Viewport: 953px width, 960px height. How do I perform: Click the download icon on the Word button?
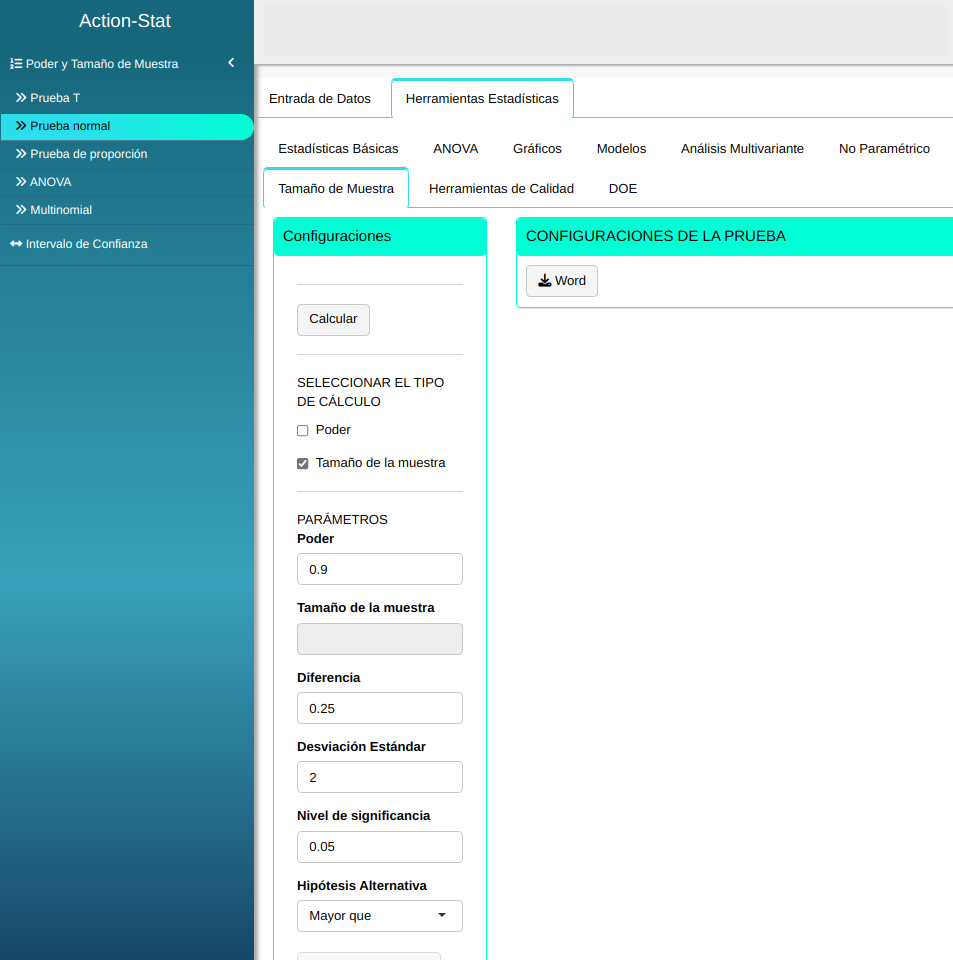[544, 281]
